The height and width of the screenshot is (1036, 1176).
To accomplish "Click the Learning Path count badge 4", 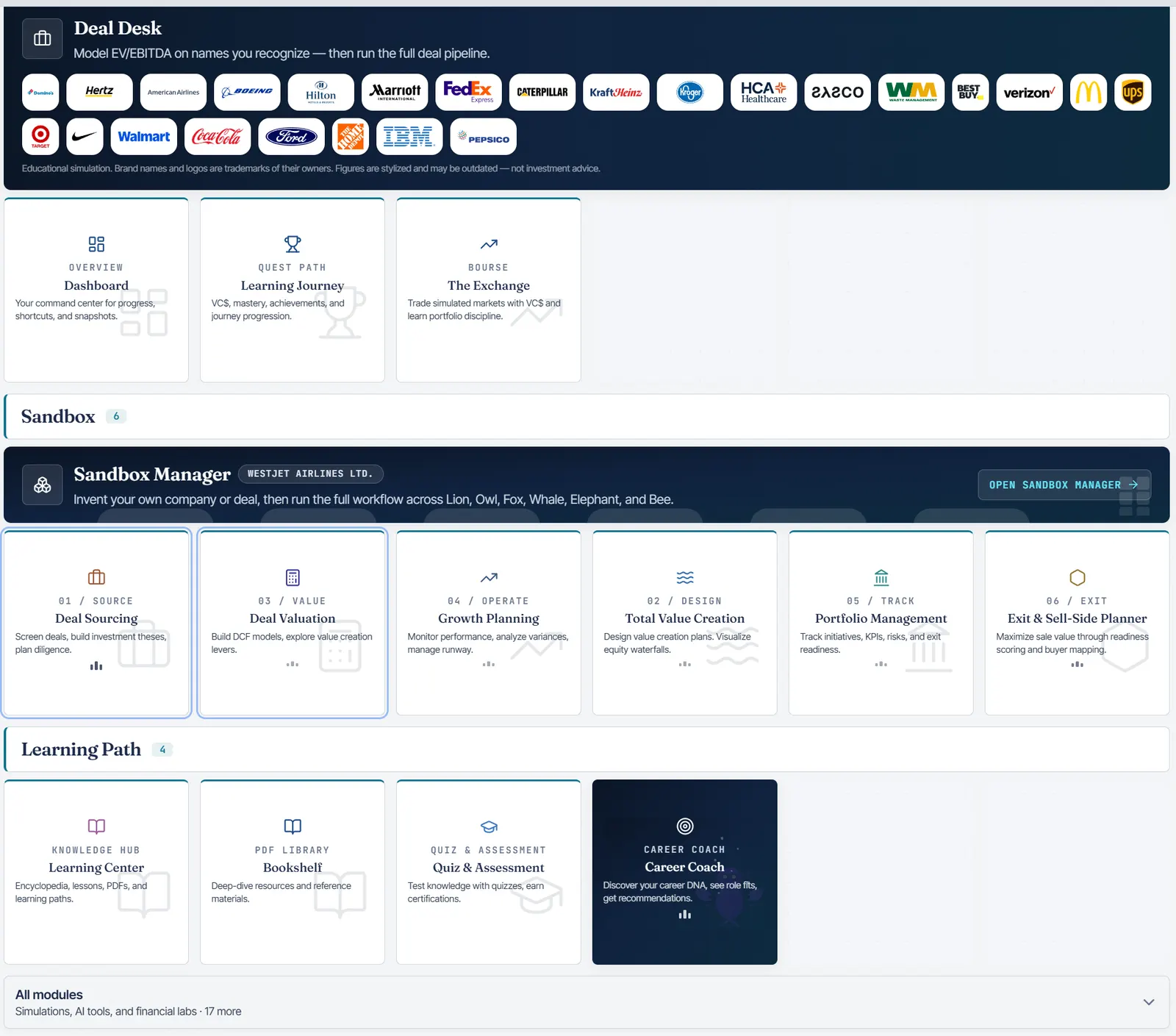I will point(162,749).
